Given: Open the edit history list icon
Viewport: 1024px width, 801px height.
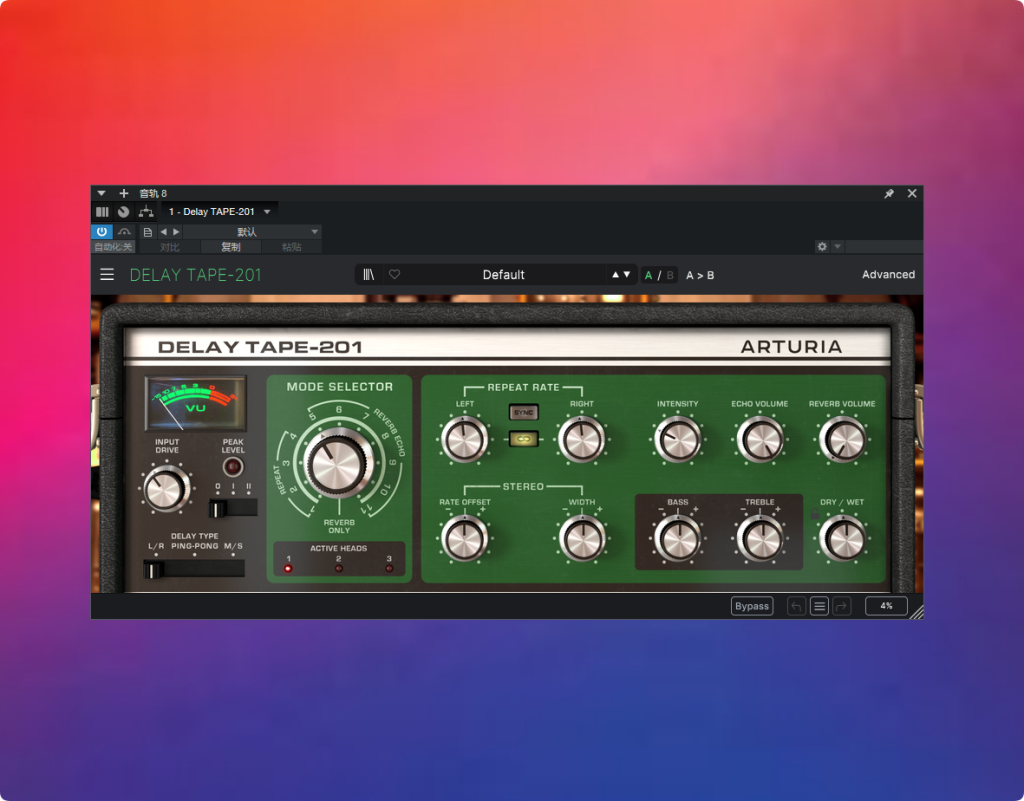Looking at the screenshot, I should pos(819,606).
